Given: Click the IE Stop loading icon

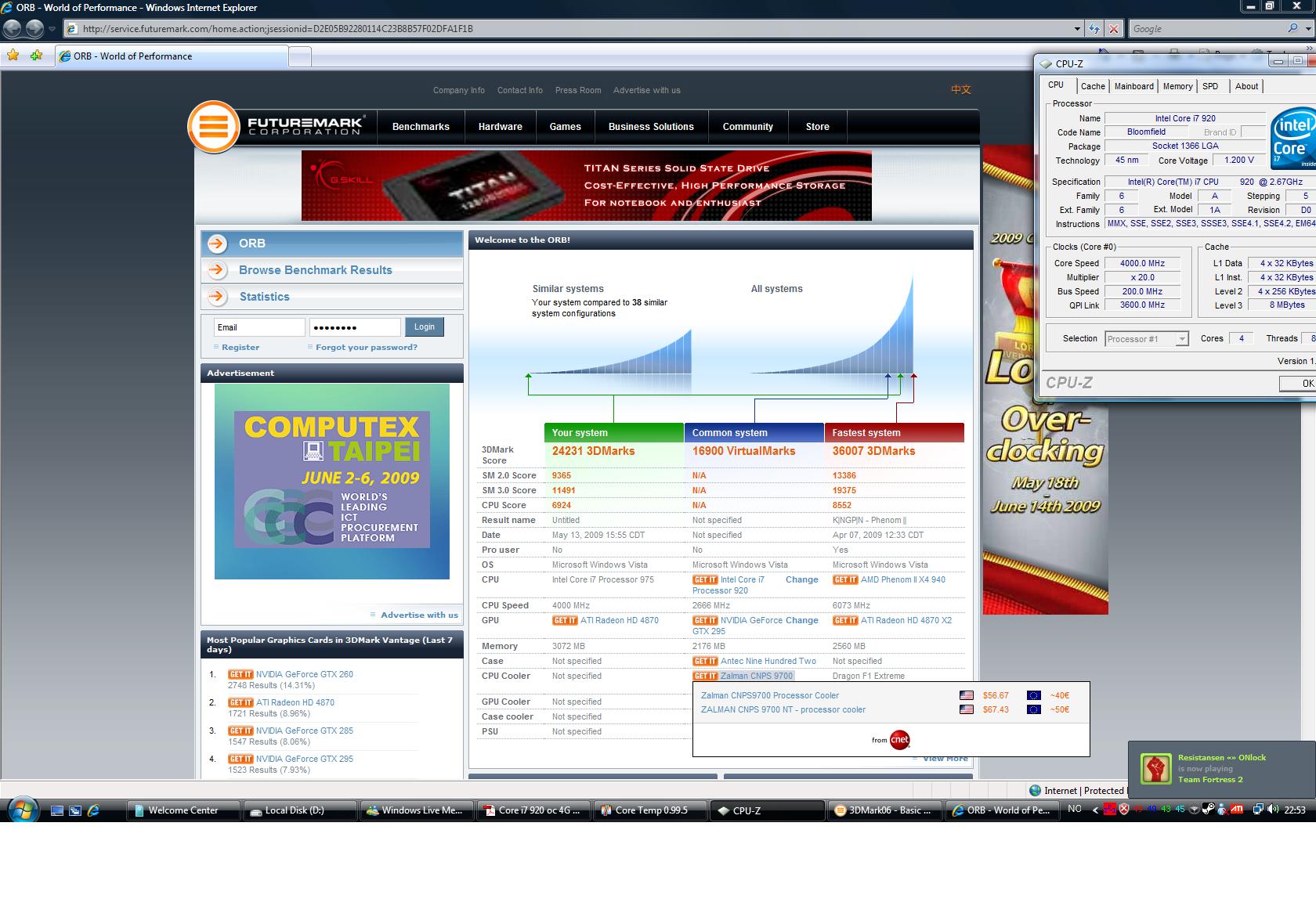Looking at the screenshot, I should 1114,29.
